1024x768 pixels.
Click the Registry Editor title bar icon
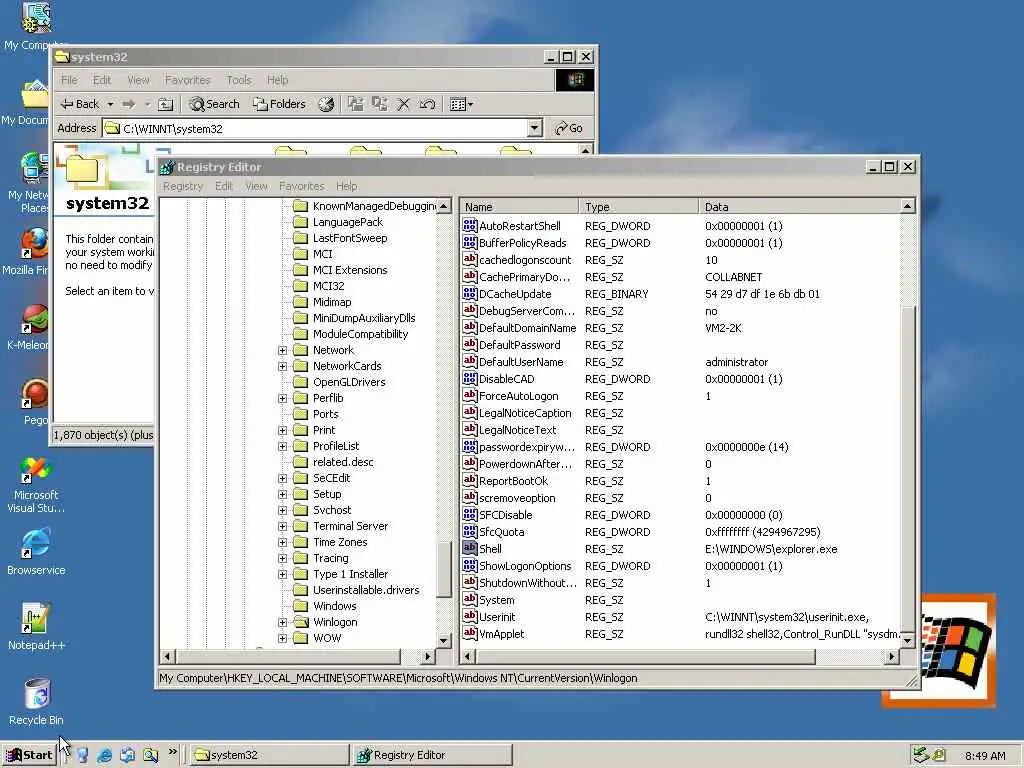pyautogui.click(x=167, y=167)
